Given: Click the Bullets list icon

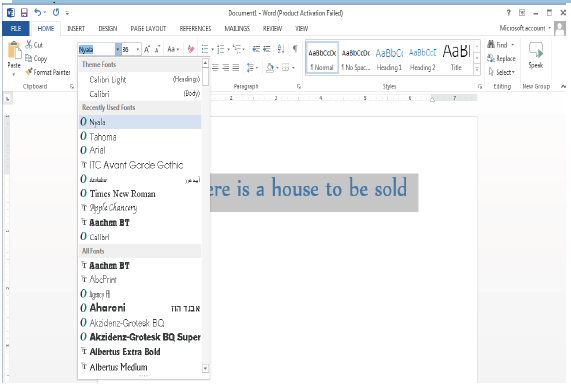Looking at the screenshot, I should [x=205, y=49].
